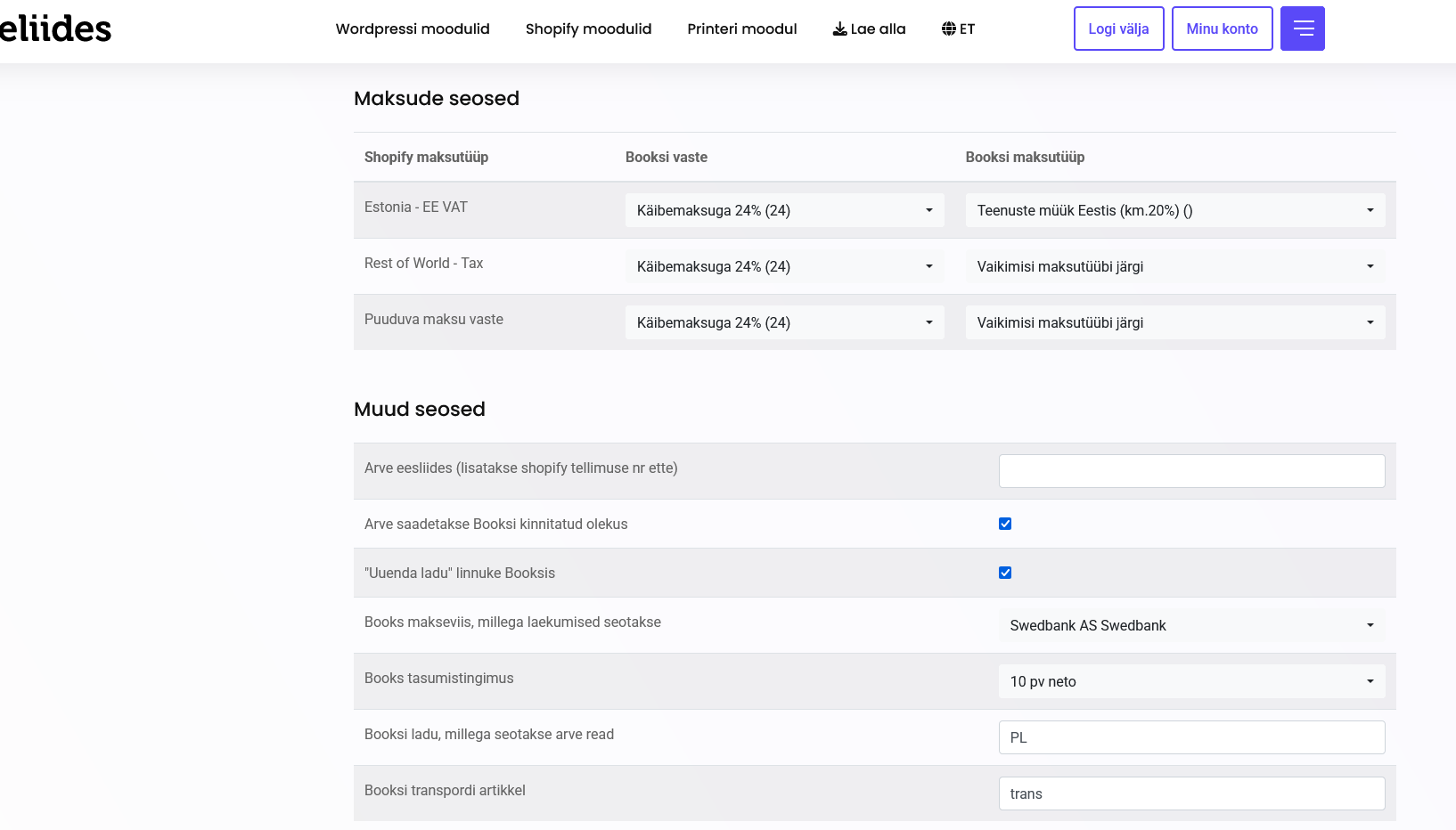Viewport: 1456px width, 830px height.
Task: Open Booksi vaste dropdown for Estonia - EE VAT
Action: click(x=784, y=210)
